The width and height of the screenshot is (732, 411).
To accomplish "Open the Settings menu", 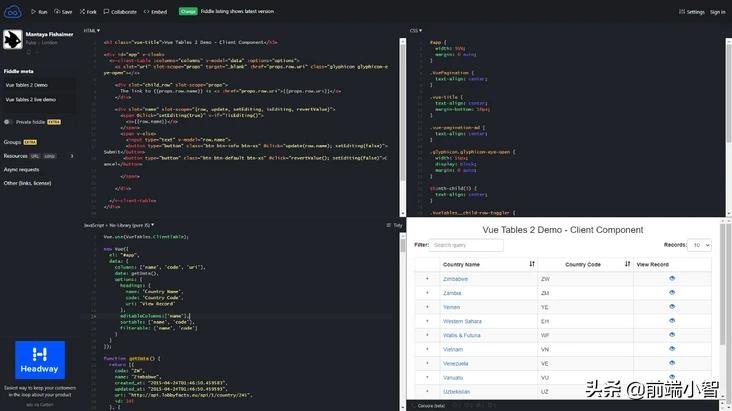I will coord(691,12).
